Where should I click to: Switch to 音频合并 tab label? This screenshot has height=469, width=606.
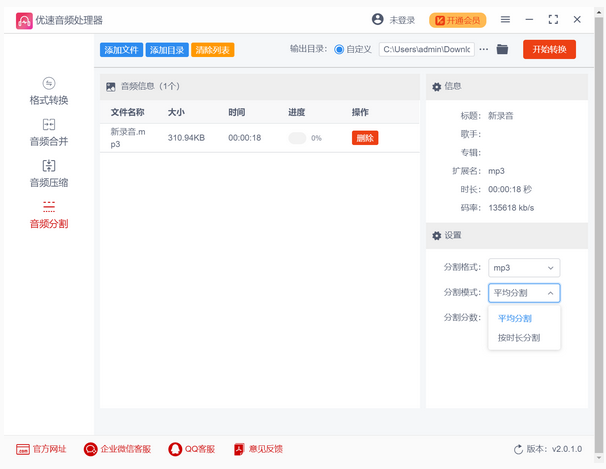coord(49,141)
